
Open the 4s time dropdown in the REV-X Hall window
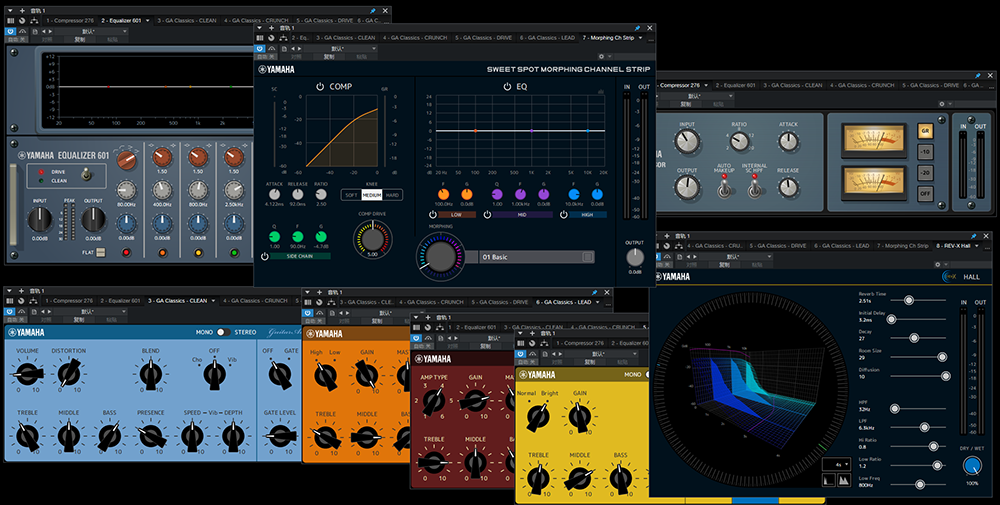point(837,464)
